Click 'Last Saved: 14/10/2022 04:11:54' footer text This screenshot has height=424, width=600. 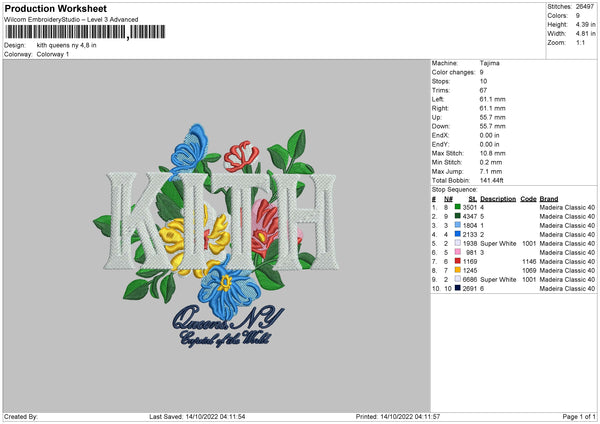tap(197, 416)
